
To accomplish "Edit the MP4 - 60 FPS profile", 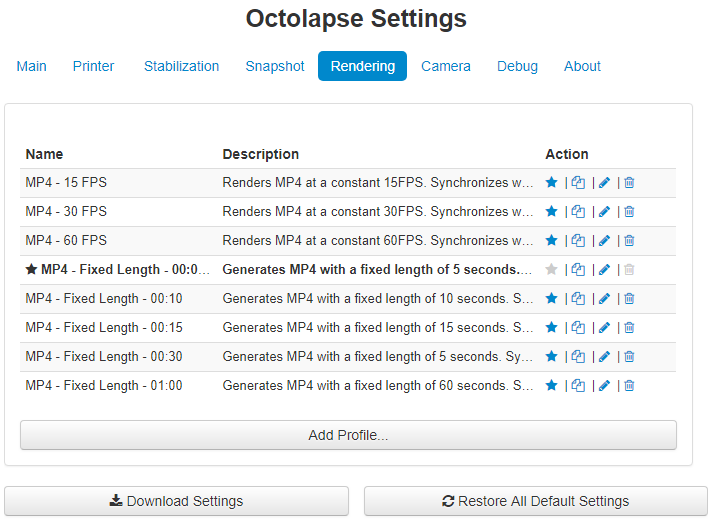I will [604, 240].
